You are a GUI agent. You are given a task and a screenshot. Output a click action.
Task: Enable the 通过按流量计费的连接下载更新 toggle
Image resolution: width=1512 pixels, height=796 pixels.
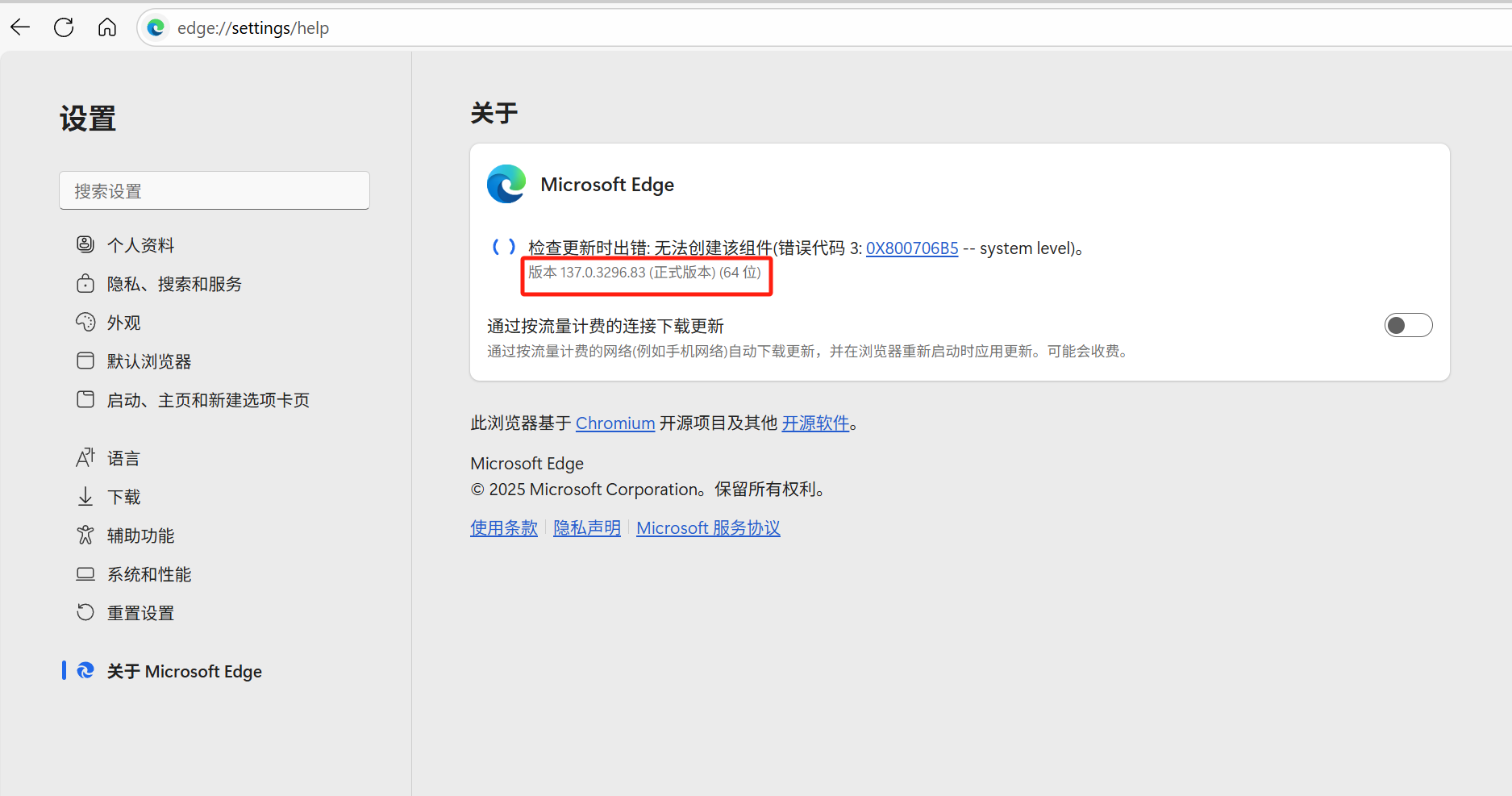coord(1407,325)
